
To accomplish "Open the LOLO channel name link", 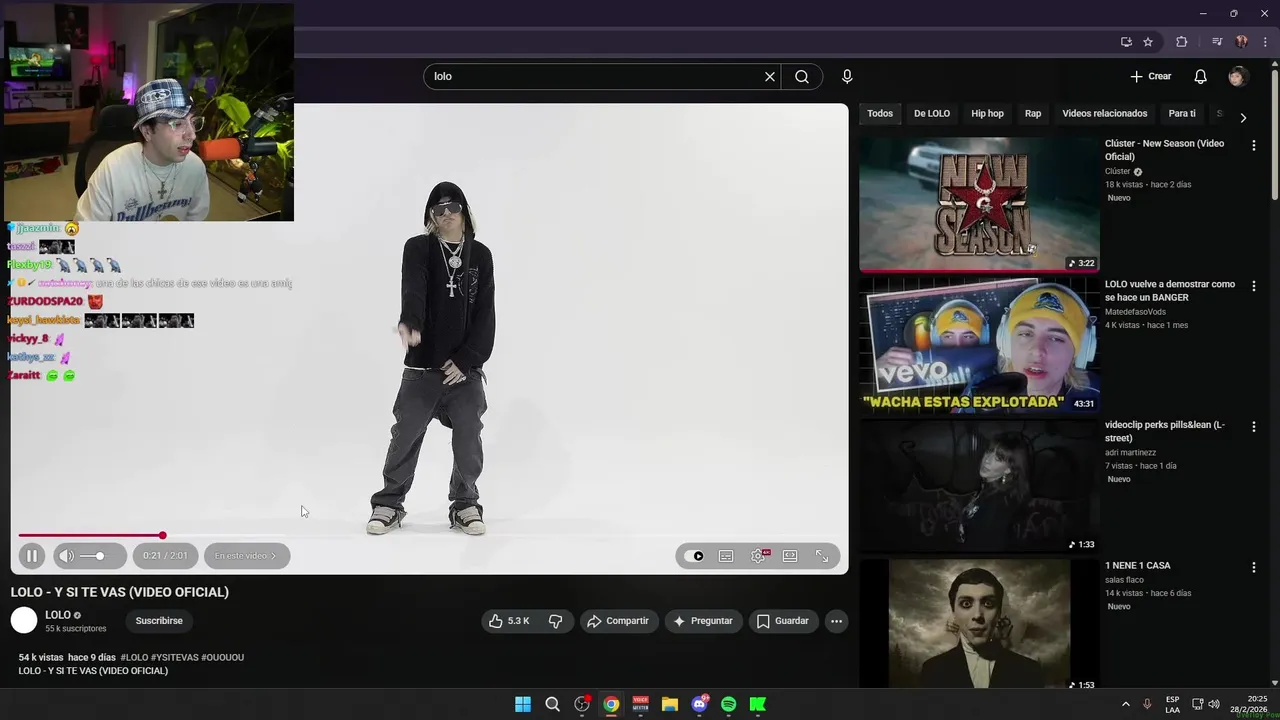I will pyautogui.click(x=58, y=615).
